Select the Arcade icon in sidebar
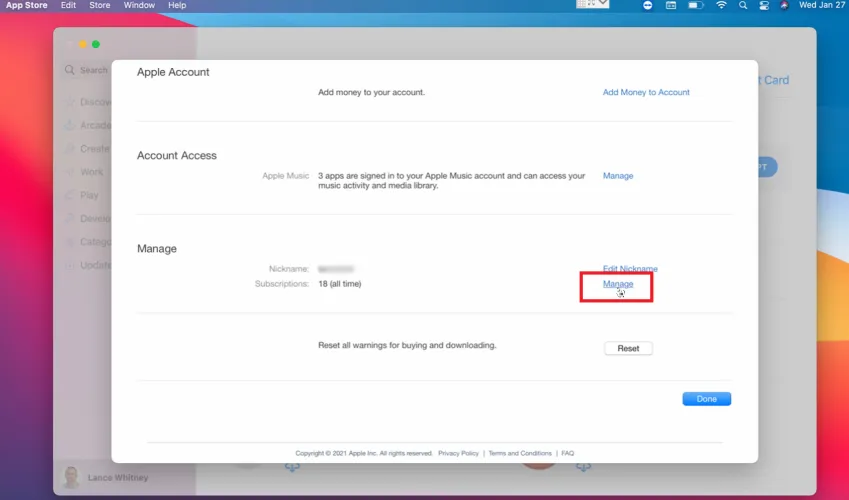The image size is (849, 500). 70,126
